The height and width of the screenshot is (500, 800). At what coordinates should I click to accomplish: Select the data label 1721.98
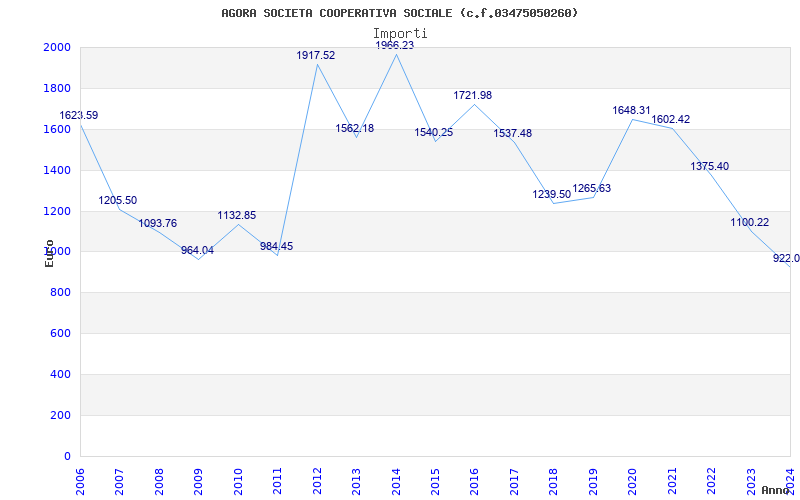tap(473, 95)
